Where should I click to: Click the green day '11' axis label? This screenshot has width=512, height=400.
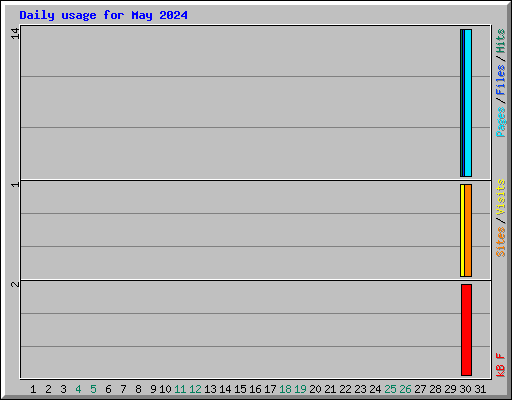coord(180,389)
